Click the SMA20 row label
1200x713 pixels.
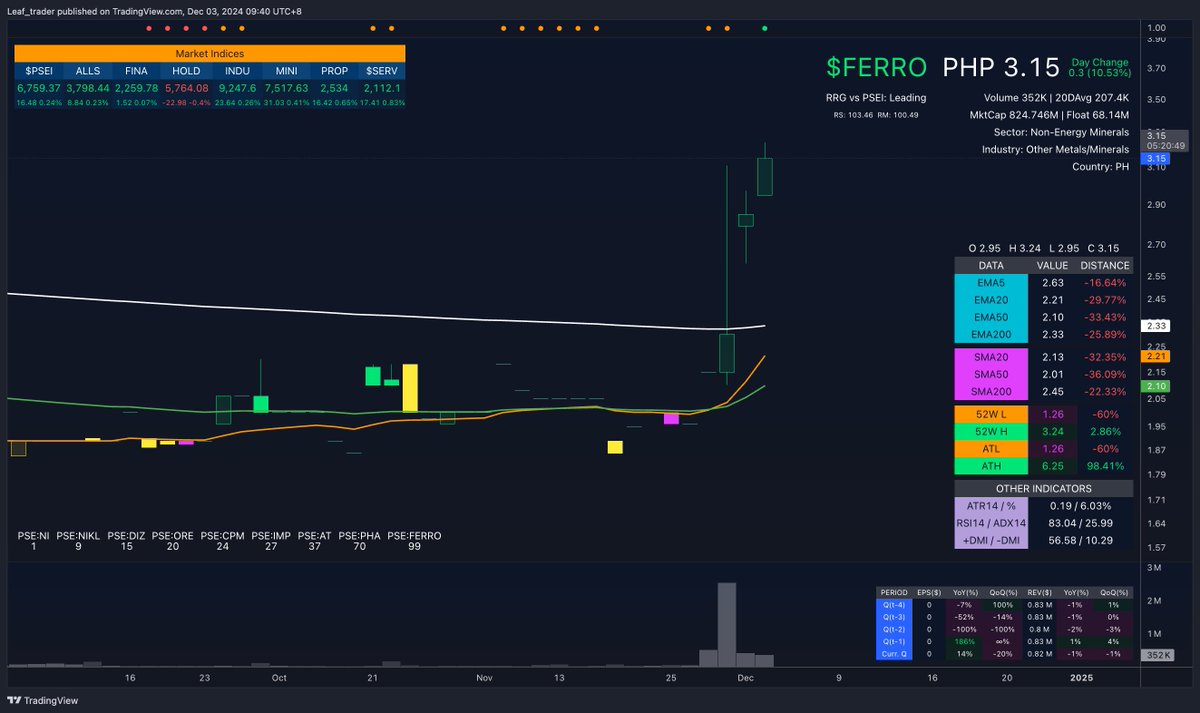991,357
